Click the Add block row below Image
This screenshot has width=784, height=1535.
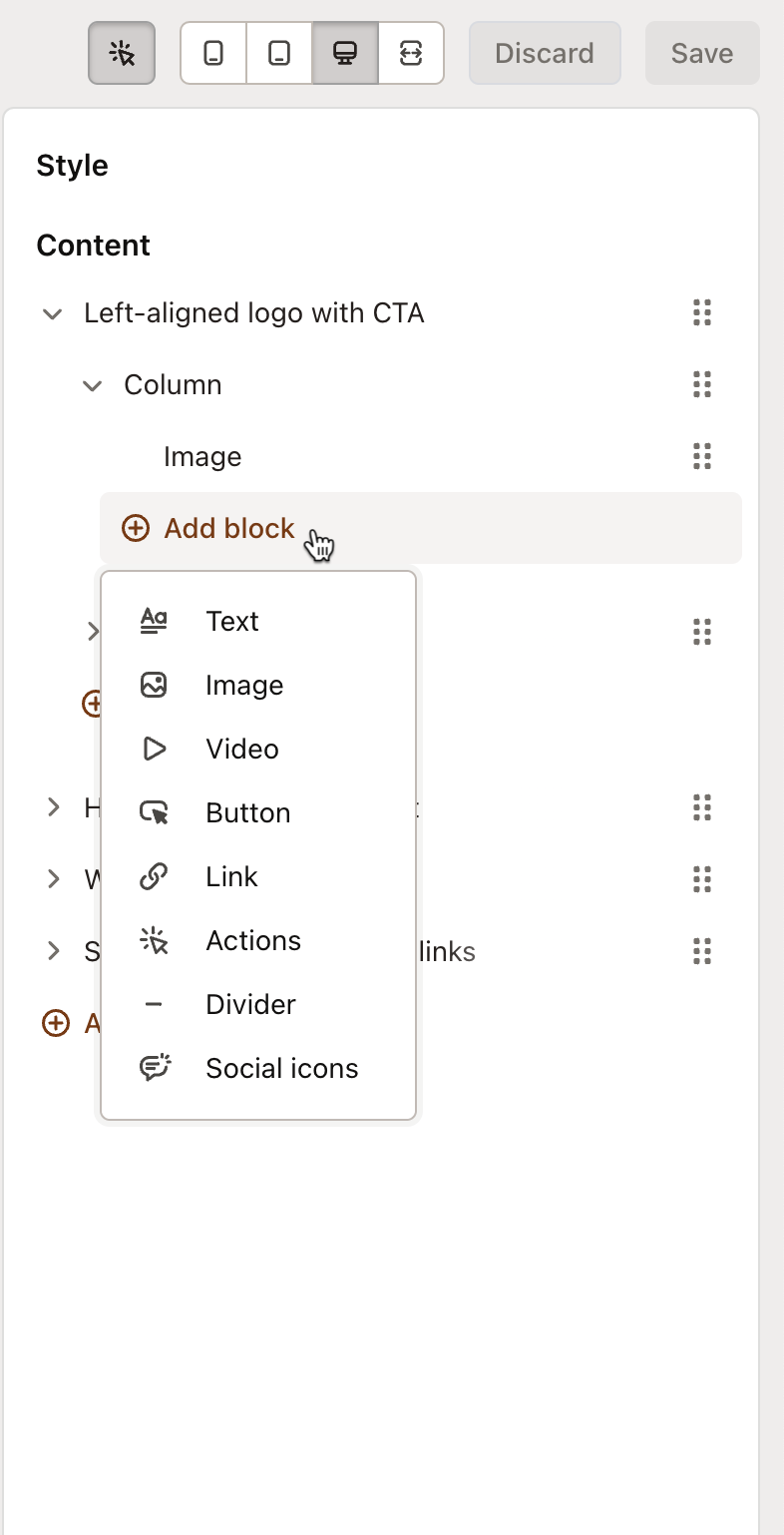pos(227,527)
